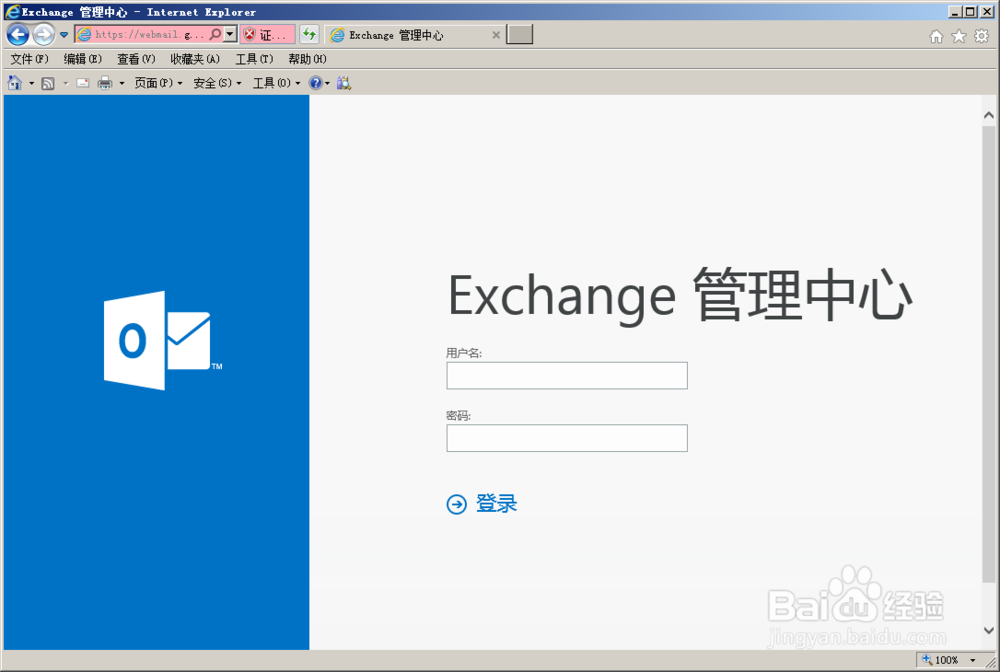Image resolution: width=1000 pixels, height=672 pixels.
Task: Click the command bar Home house icon
Action: tap(15, 83)
